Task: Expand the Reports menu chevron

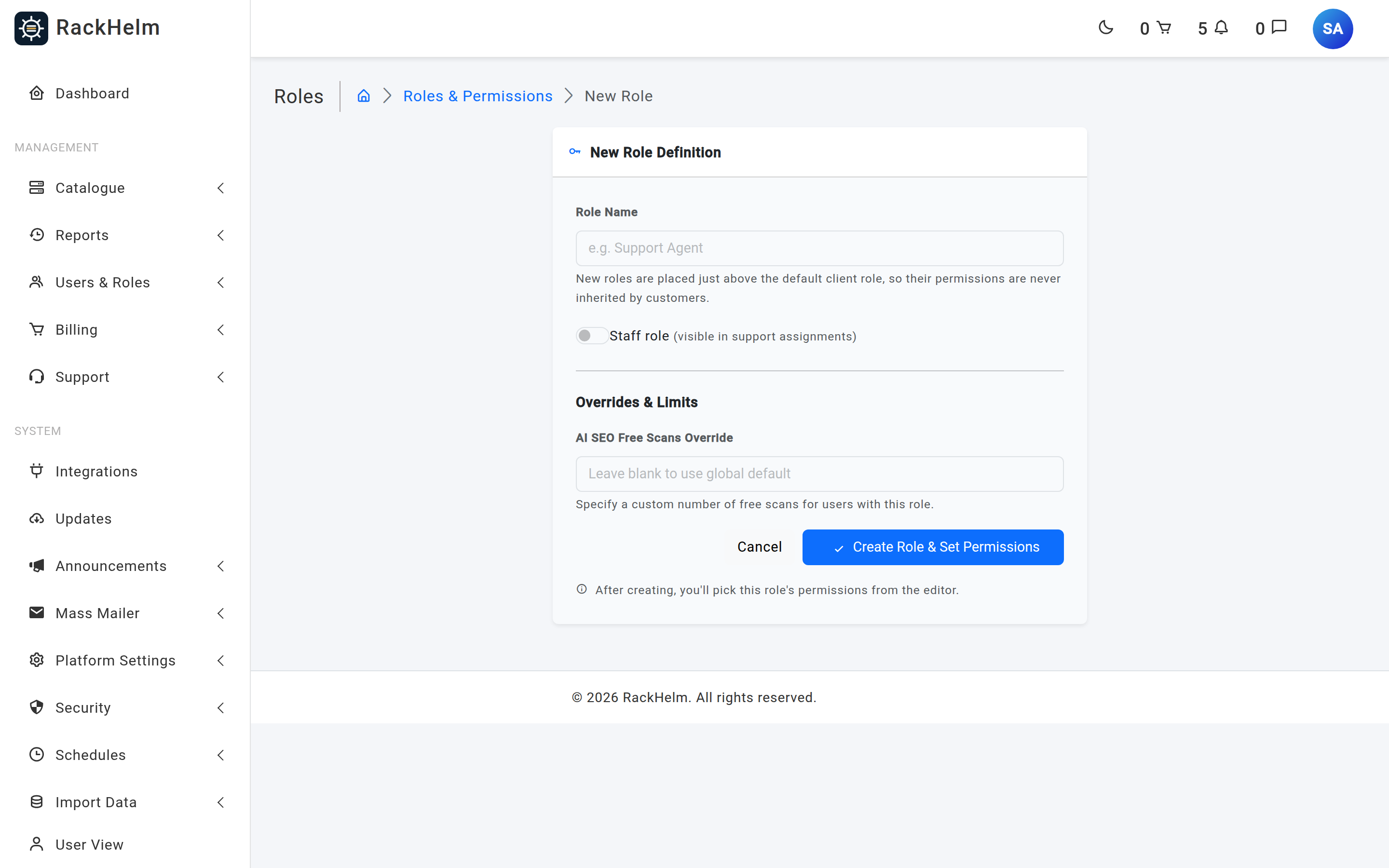Action: [220, 235]
